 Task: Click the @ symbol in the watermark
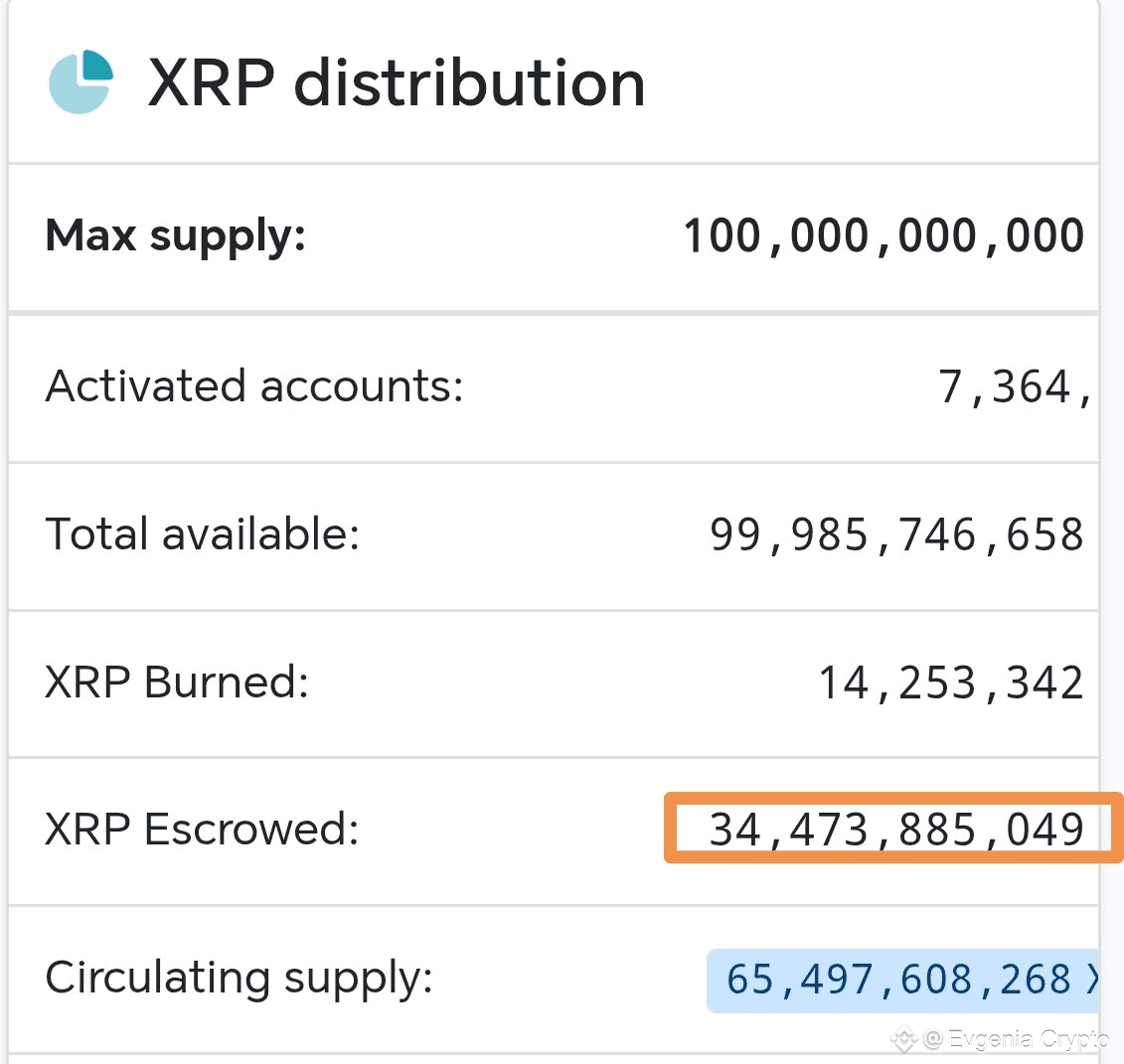point(932,1040)
